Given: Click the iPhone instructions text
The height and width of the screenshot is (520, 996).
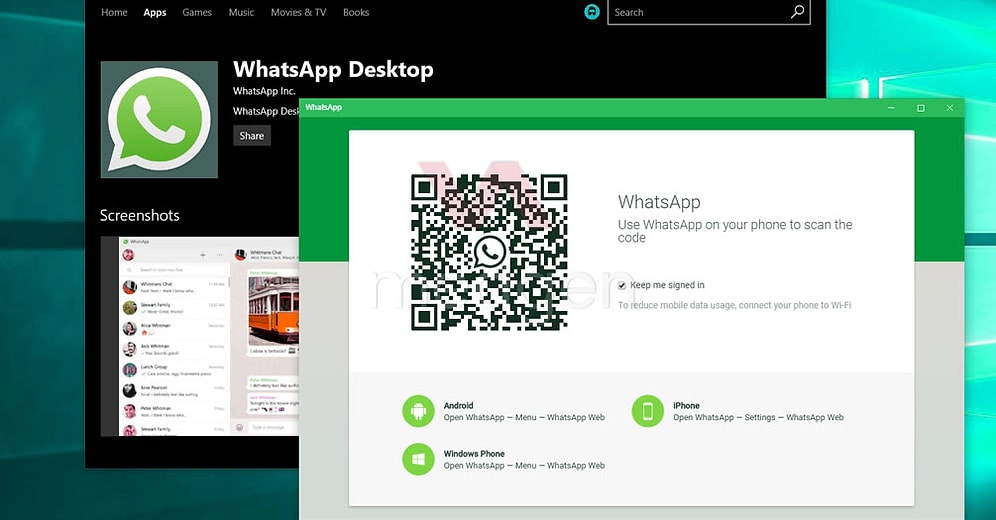Looking at the screenshot, I should pos(758,417).
